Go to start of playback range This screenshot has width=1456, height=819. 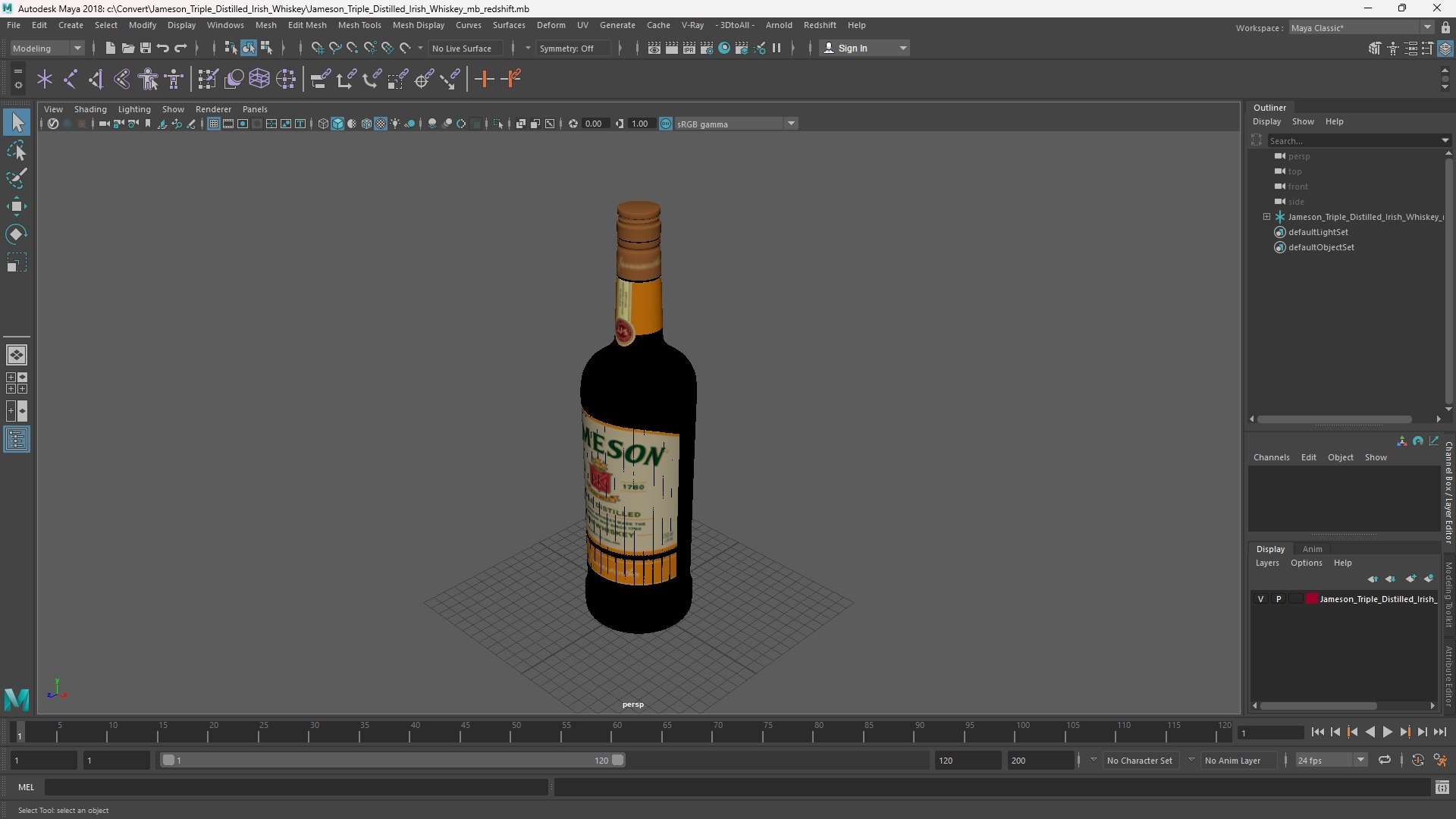click(x=1317, y=732)
